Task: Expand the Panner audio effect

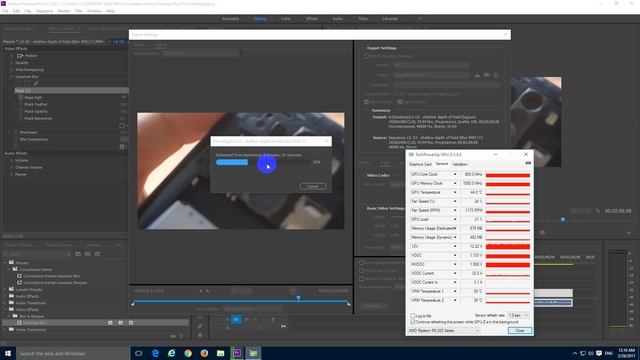Action: pos(11,174)
